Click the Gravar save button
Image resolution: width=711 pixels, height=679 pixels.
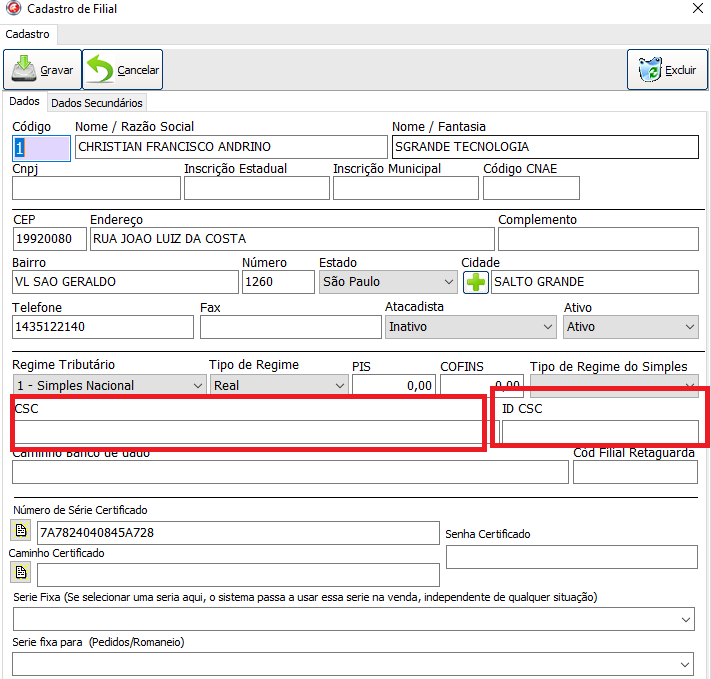tap(42, 70)
